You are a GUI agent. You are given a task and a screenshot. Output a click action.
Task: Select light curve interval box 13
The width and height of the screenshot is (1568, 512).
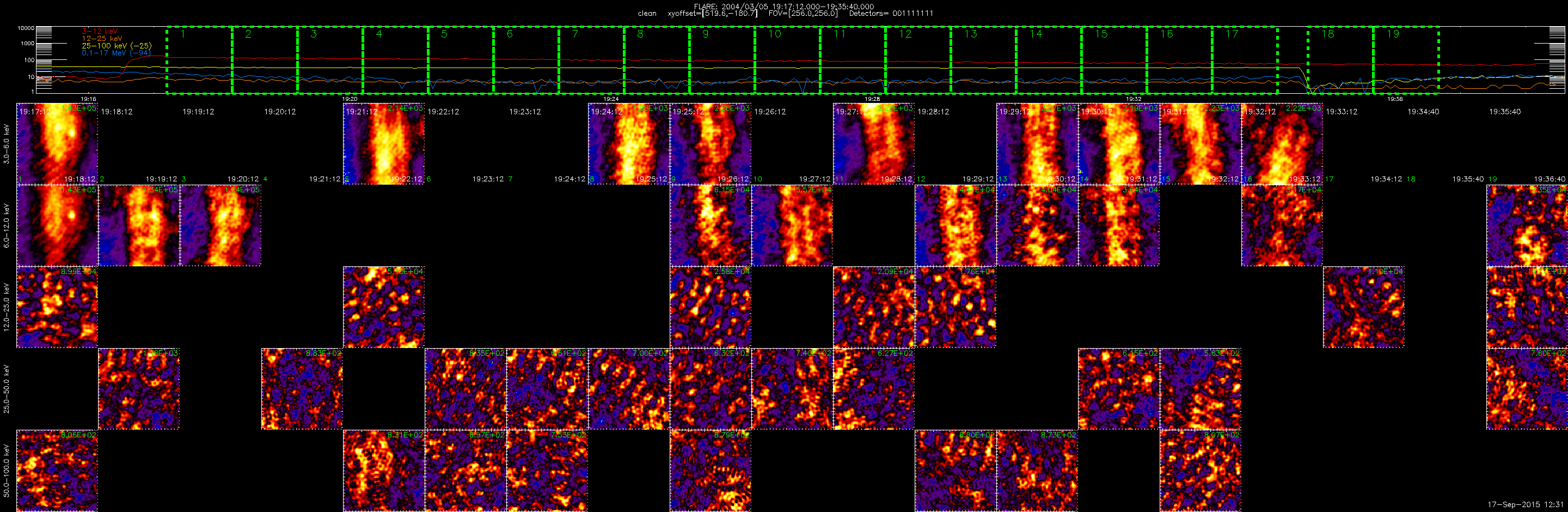coord(984,60)
